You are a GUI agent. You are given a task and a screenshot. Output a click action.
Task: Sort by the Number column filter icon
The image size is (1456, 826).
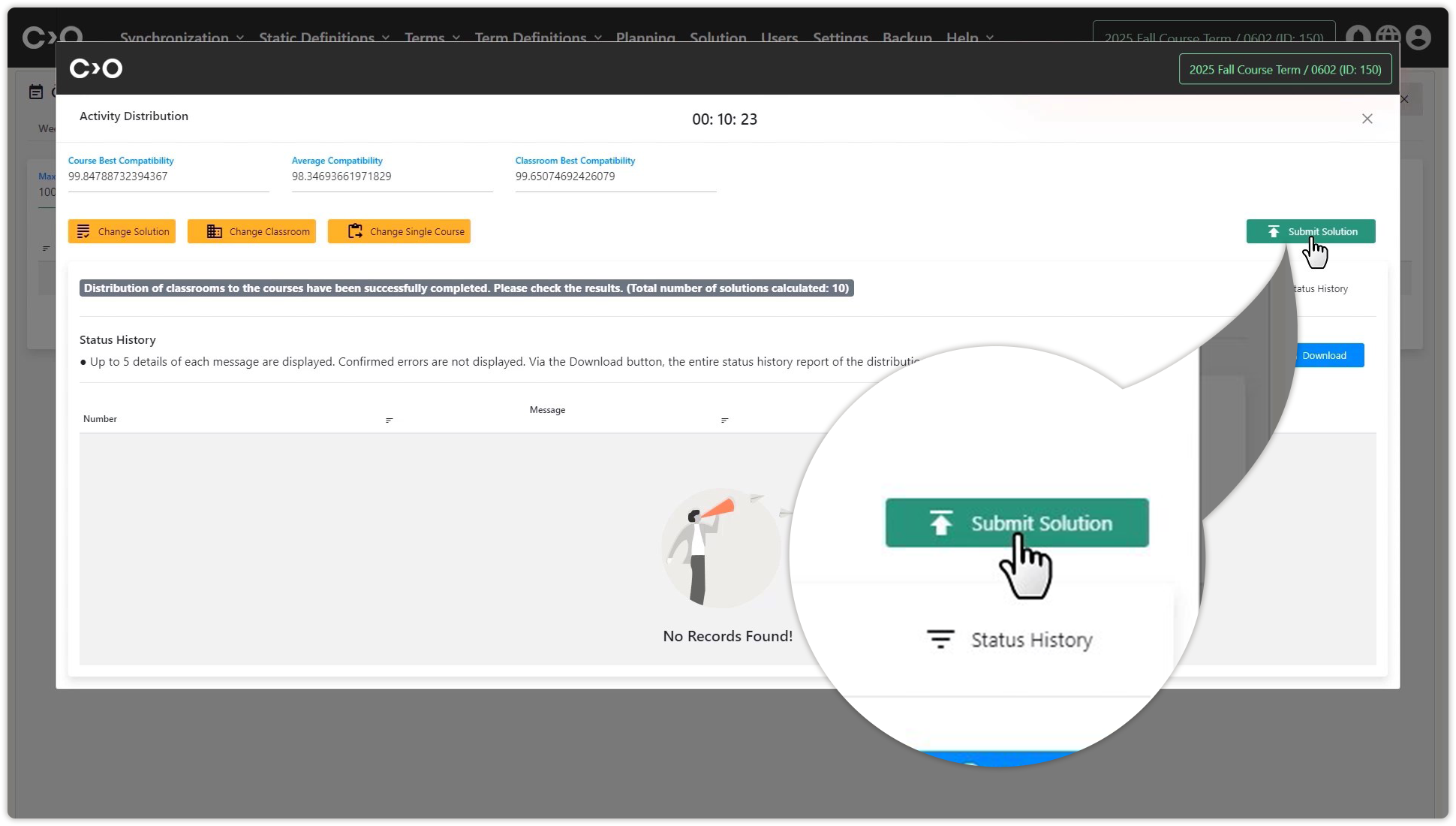(389, 421)
